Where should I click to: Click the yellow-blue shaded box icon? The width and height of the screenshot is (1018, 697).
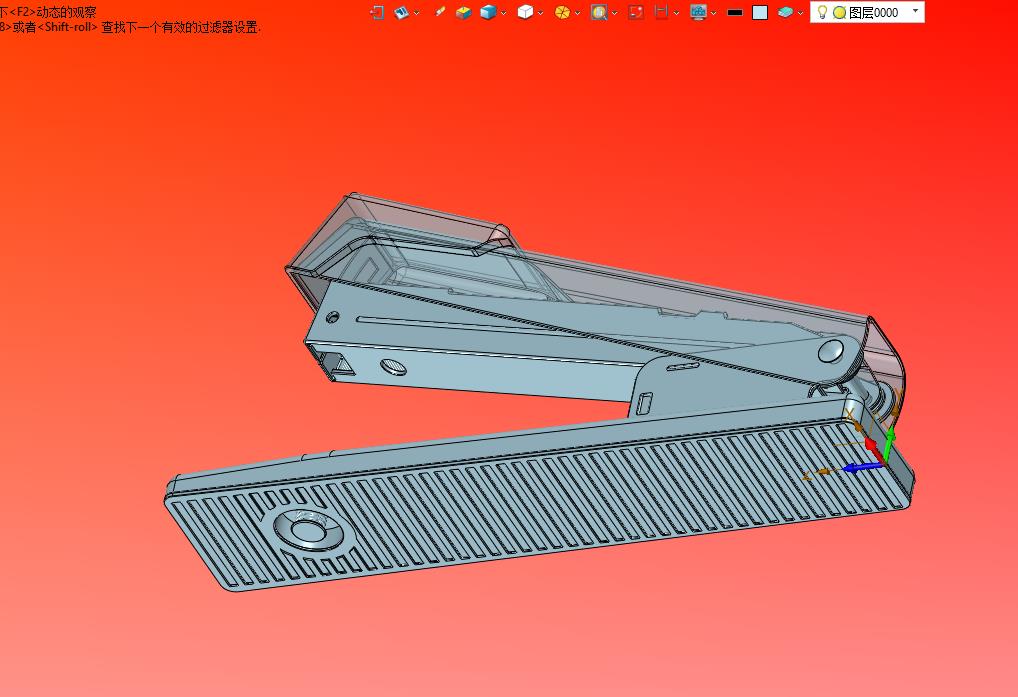click(464, 12)
